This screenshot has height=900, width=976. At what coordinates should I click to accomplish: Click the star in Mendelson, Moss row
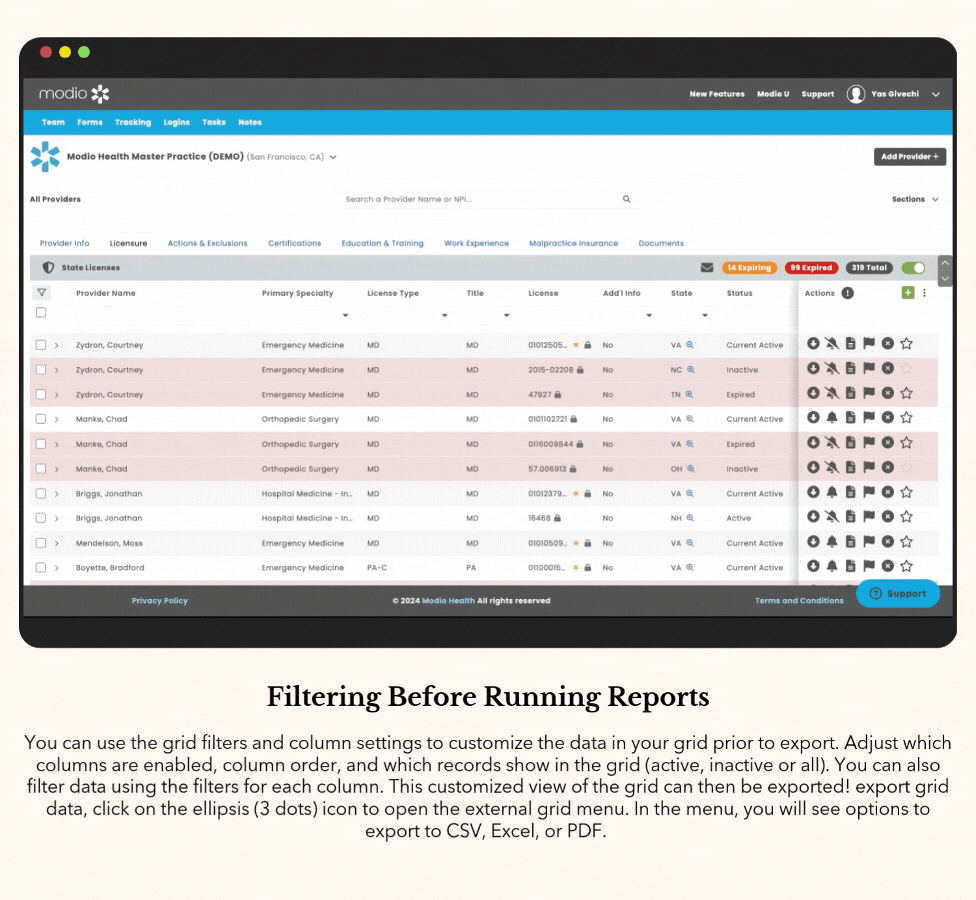coord(906,541)
